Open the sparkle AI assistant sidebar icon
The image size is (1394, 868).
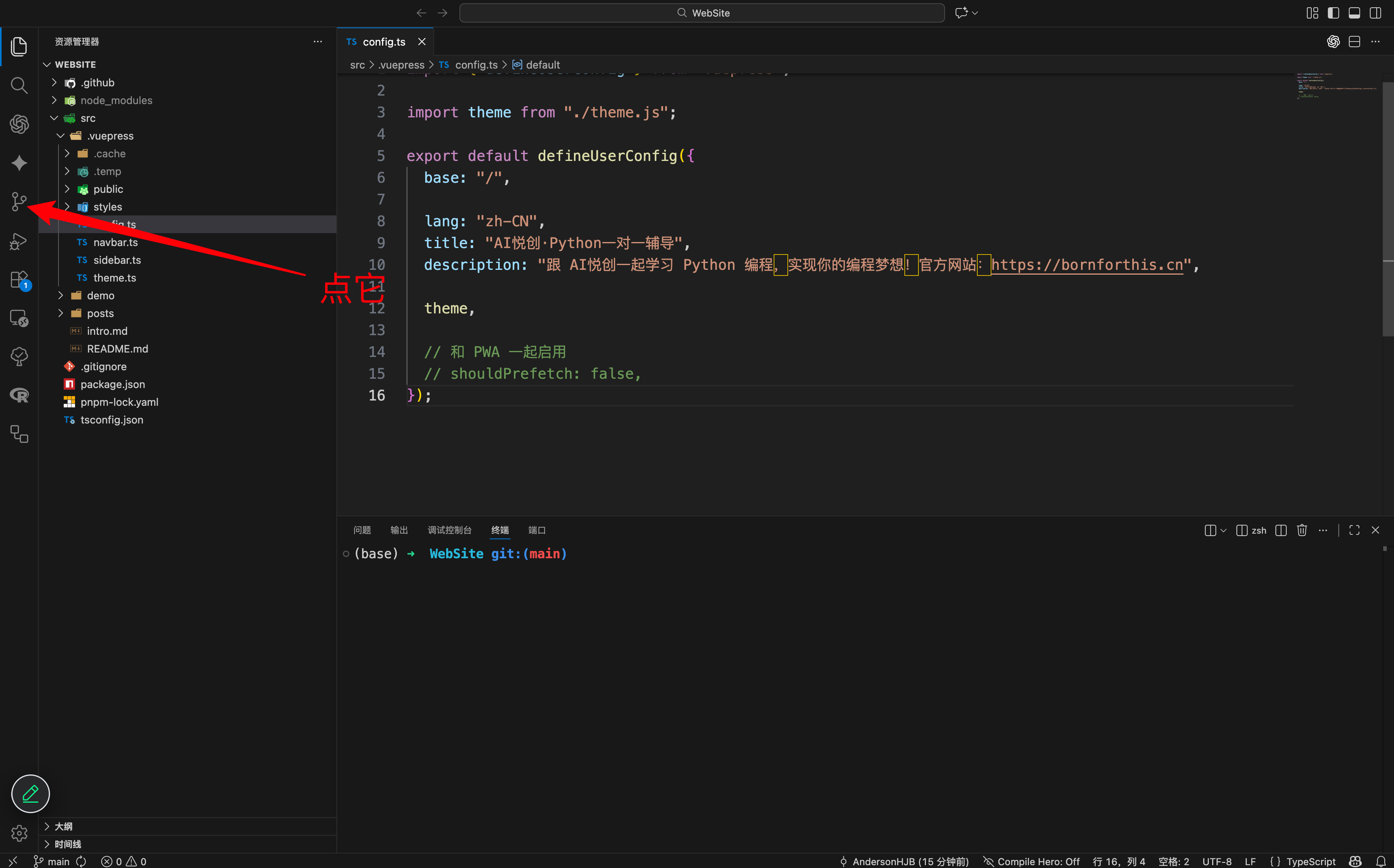coord(19,163)
